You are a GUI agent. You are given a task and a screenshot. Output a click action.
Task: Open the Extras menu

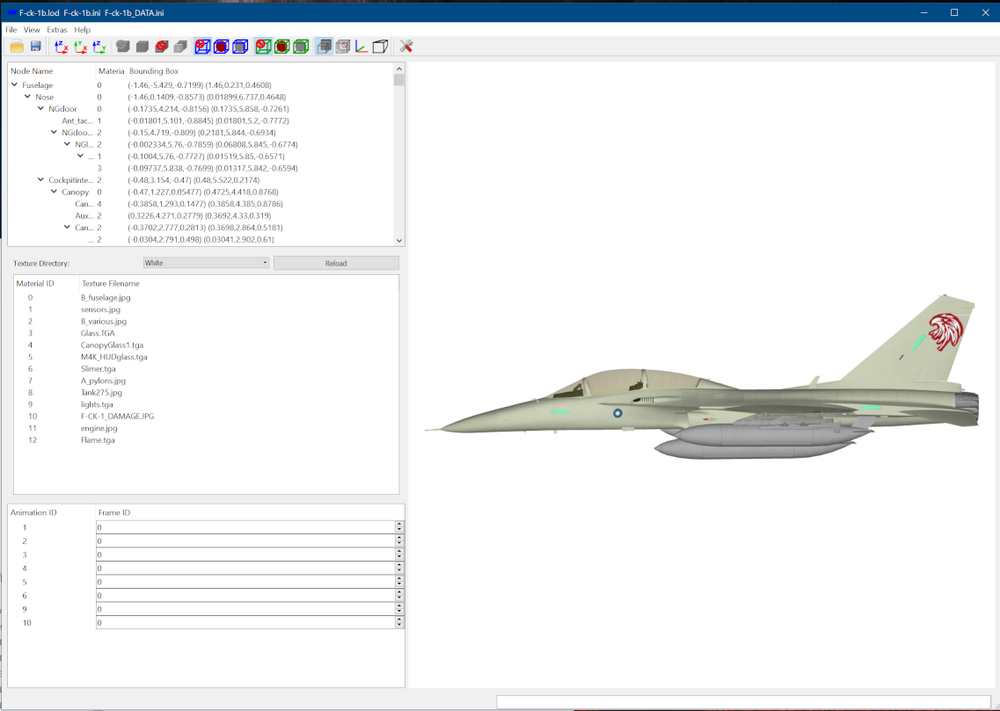57,29
